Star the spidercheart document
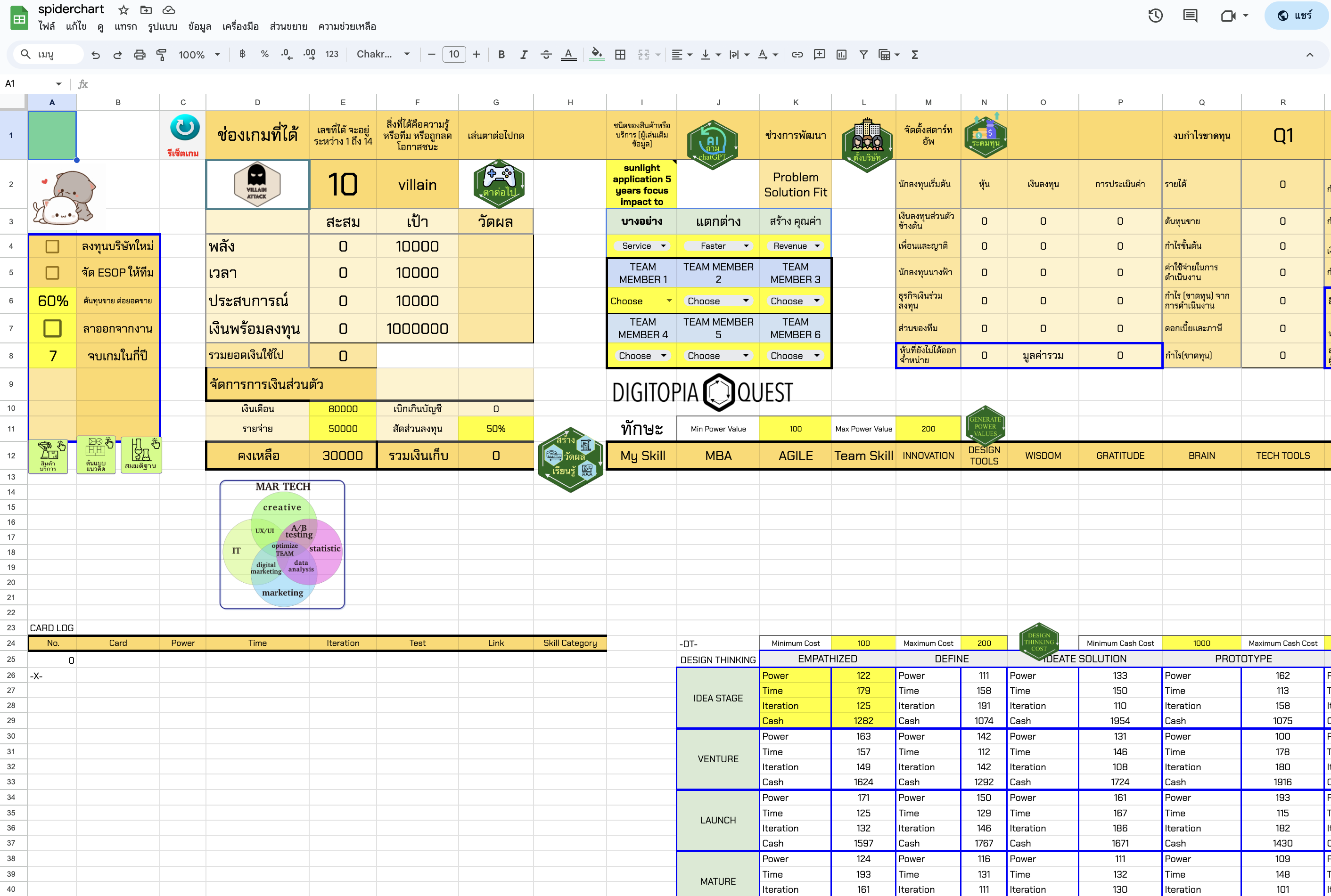 point(123,10)
